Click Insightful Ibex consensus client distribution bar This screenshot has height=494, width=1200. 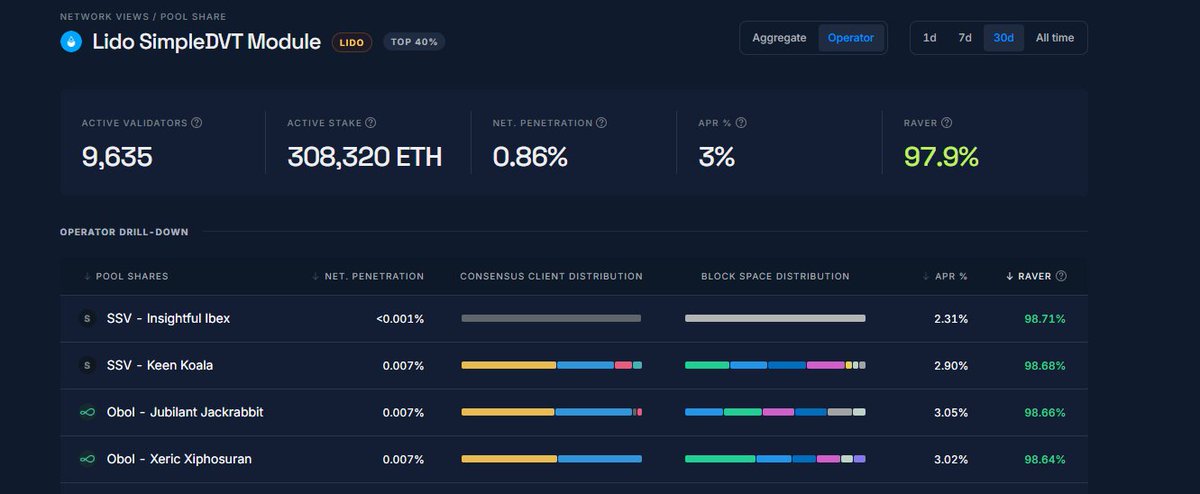pyautogui.click(x=551, y=319)
